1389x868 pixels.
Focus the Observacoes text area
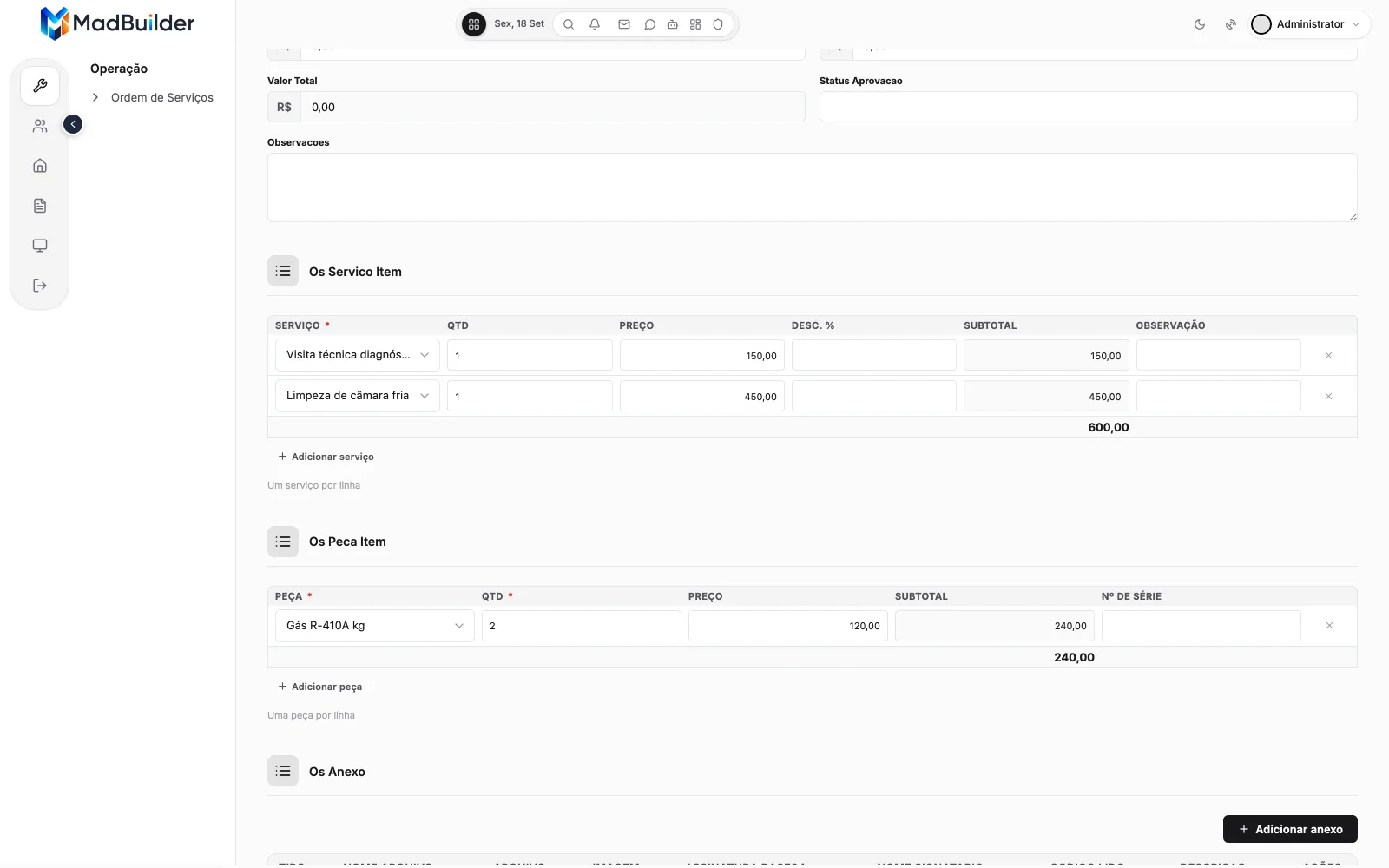click(x=813, y=187)
